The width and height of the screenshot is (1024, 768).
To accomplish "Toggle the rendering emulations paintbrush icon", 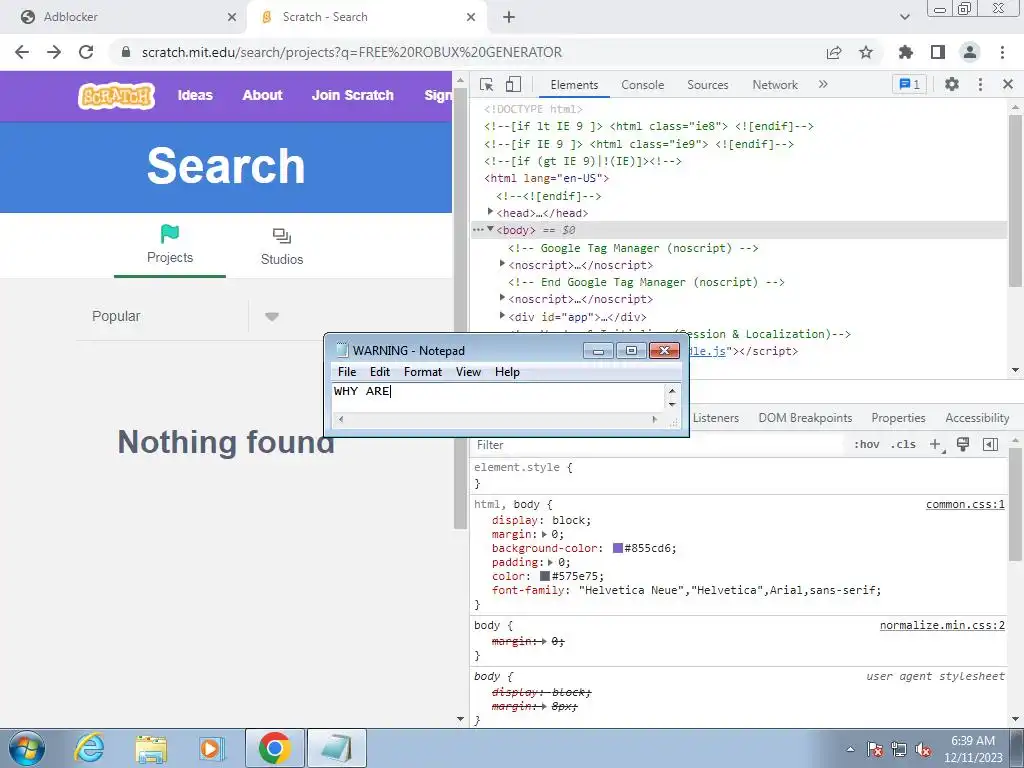I will (x=963, y=445).
